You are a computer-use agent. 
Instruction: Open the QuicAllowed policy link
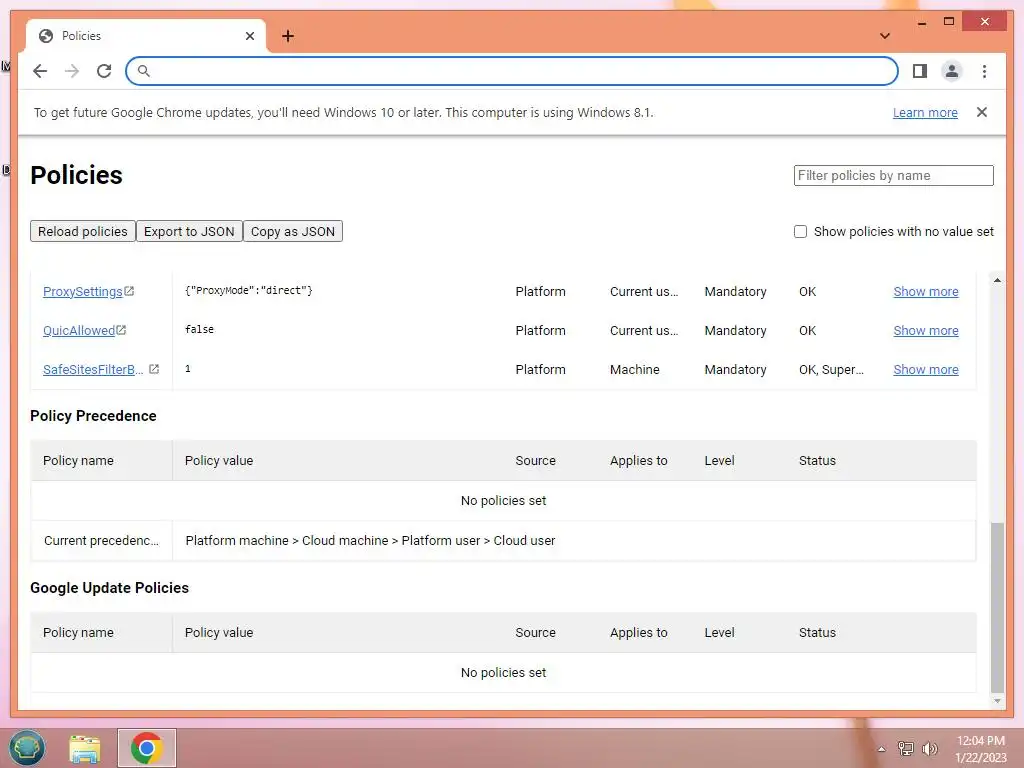coord(79,330)
